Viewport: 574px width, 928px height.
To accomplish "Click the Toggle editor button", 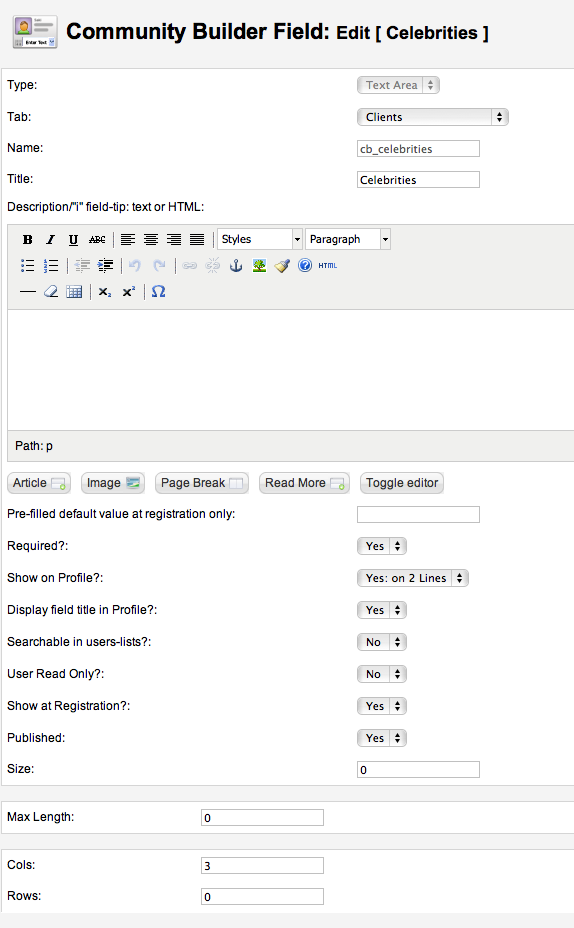I will [x=402, y=483].
